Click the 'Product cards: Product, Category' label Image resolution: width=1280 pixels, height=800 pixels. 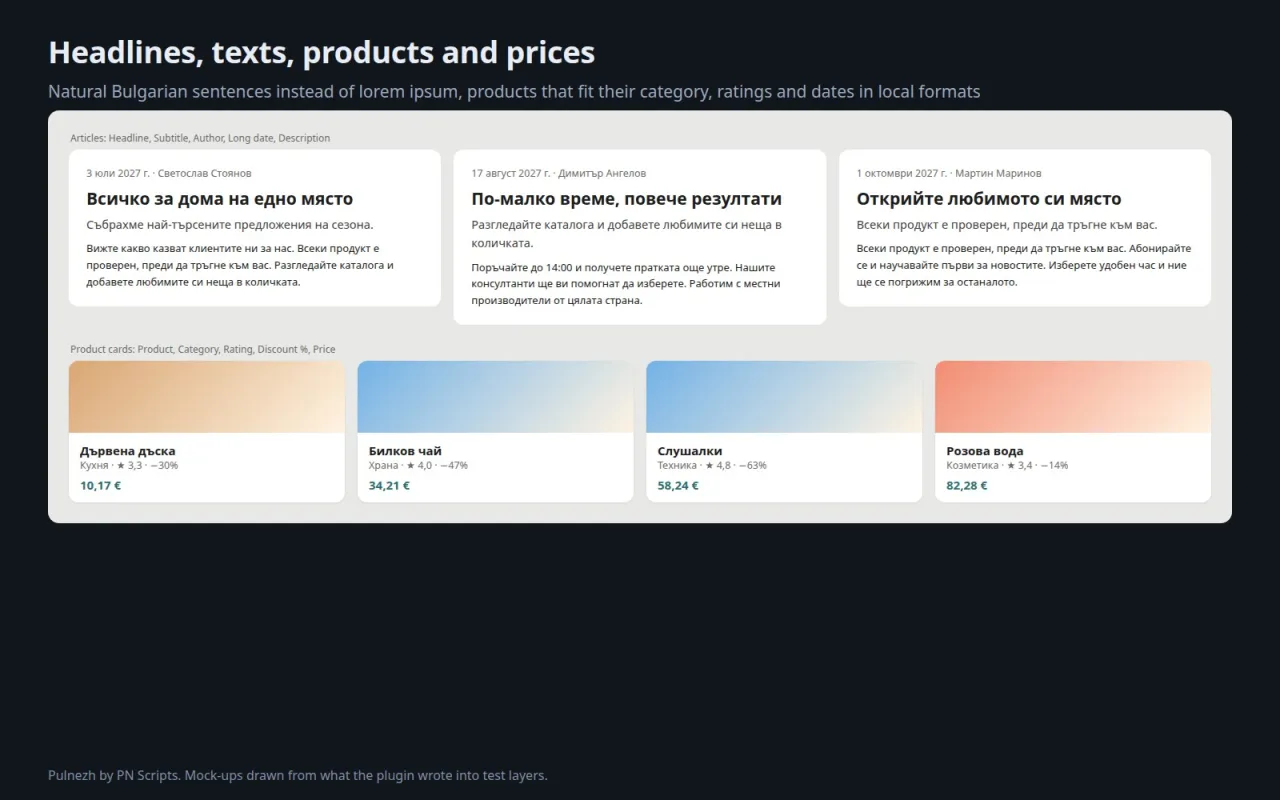pyautogui.click(x=203, y=349)
